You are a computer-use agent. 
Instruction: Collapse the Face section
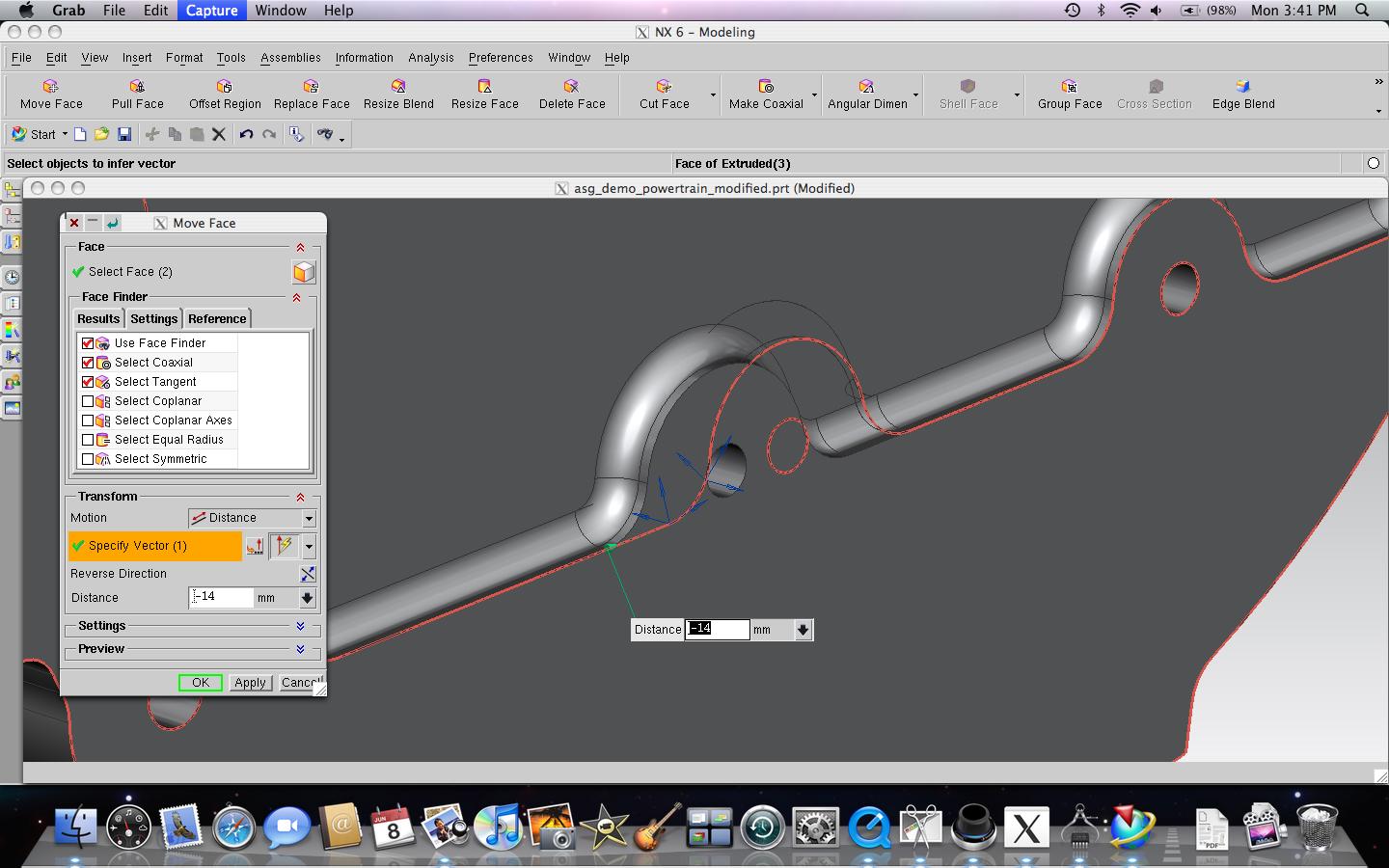(300, 248)
